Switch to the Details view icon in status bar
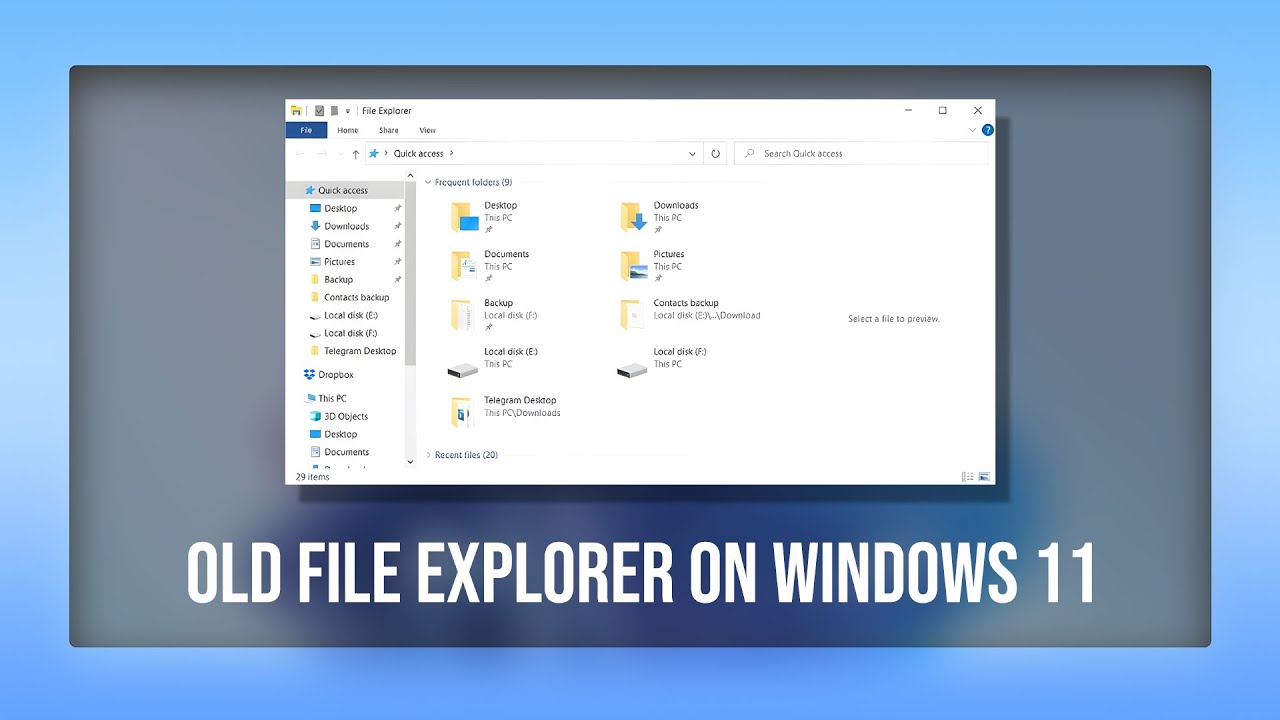Screen dimensions: 1280x720 pos(967,477)
